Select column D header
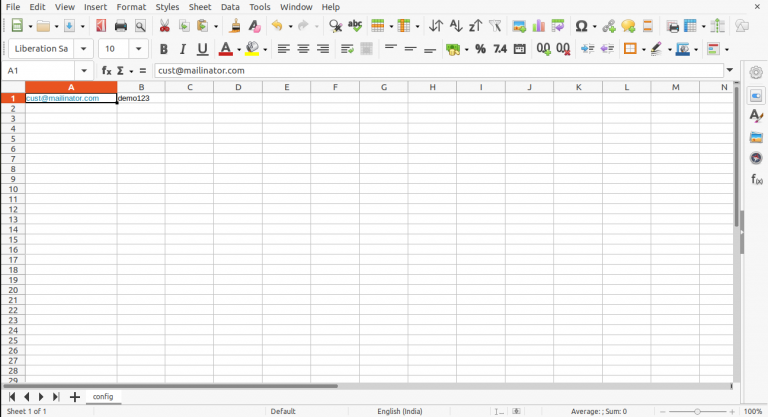 [238, 87]
